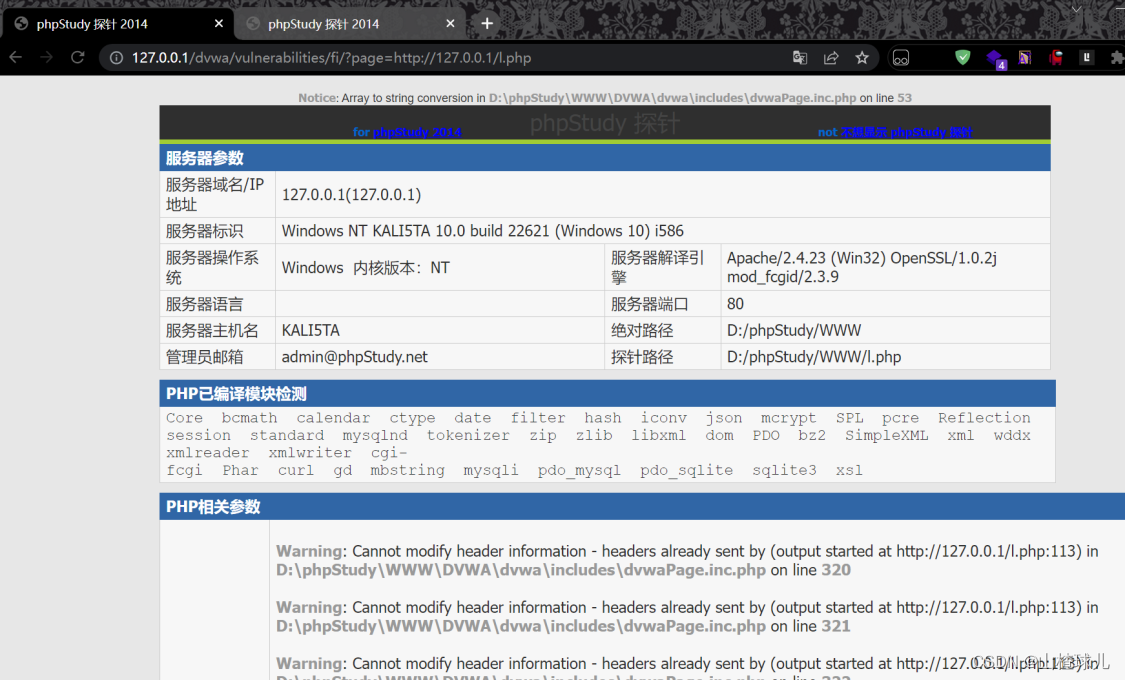Click the 服务器参数 section header
The width and height of the screenshot is (1125, 680).
[x=605, y=158]
